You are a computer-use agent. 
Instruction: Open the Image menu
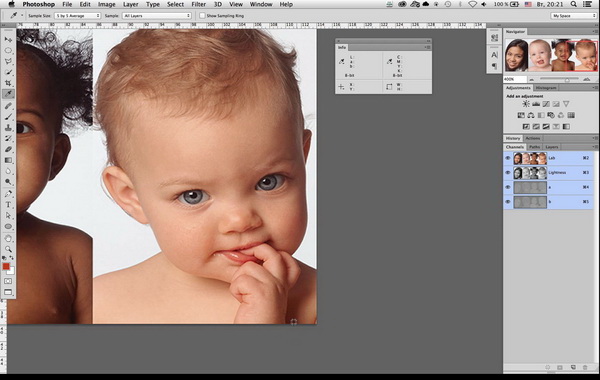click(106, 4)
